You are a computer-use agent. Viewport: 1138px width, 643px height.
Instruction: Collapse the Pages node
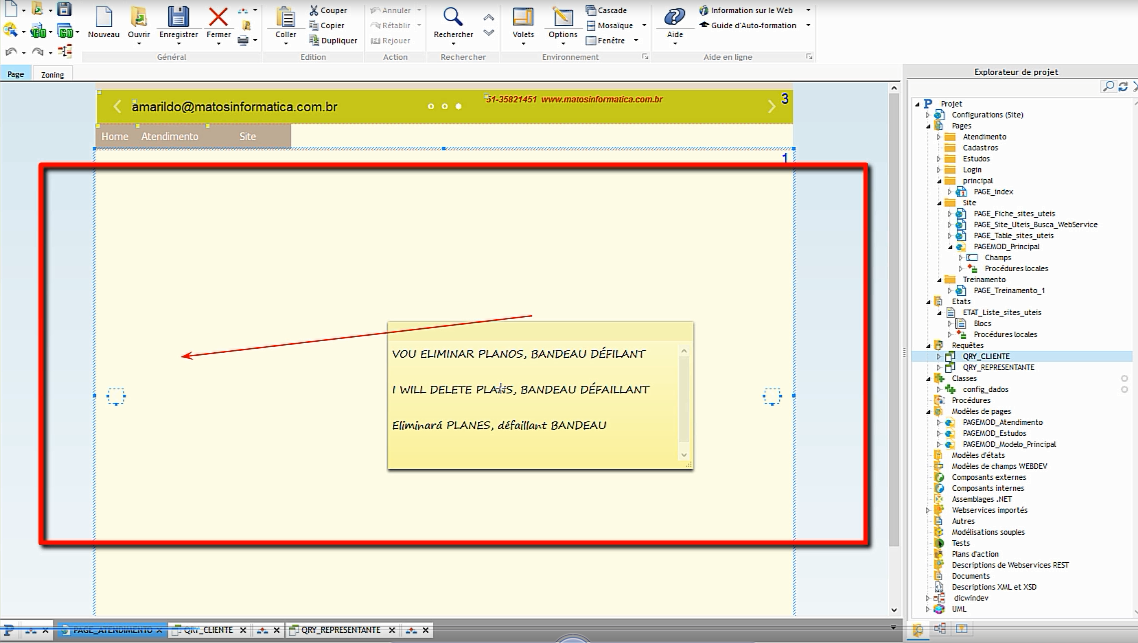[x=927, y=126]
